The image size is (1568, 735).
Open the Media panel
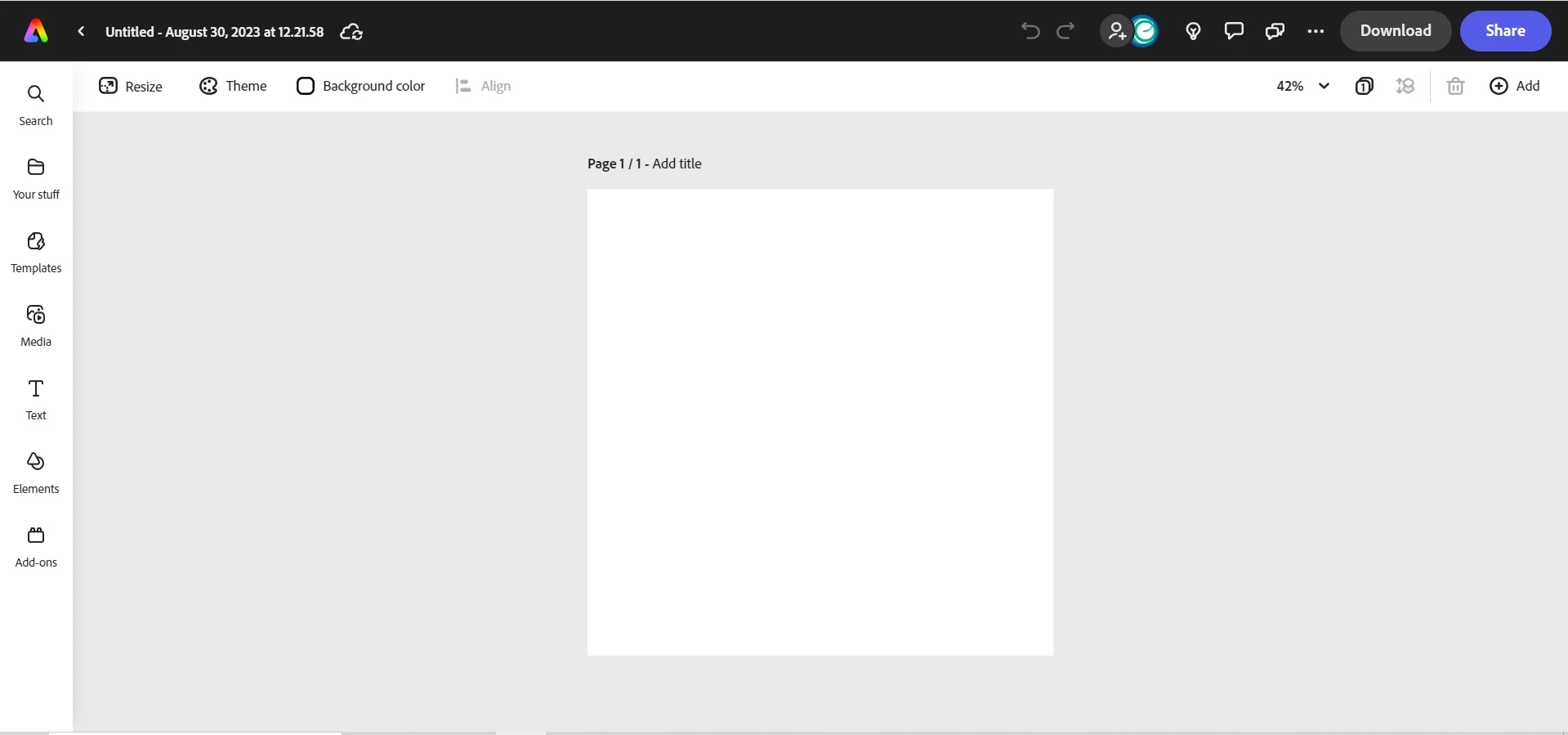pyautogui.click(x=36, y=326)
